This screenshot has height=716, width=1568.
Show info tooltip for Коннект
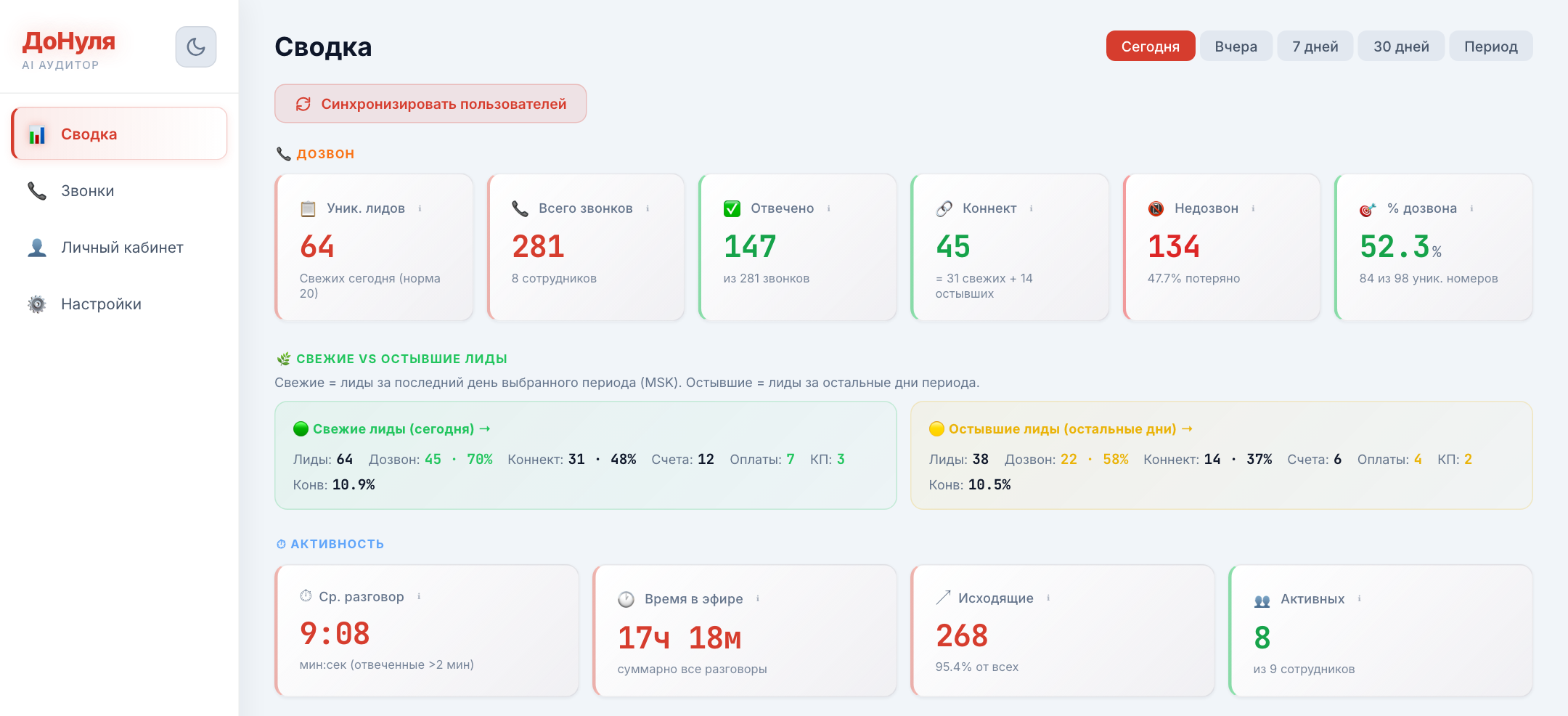tap(1031, 208)
